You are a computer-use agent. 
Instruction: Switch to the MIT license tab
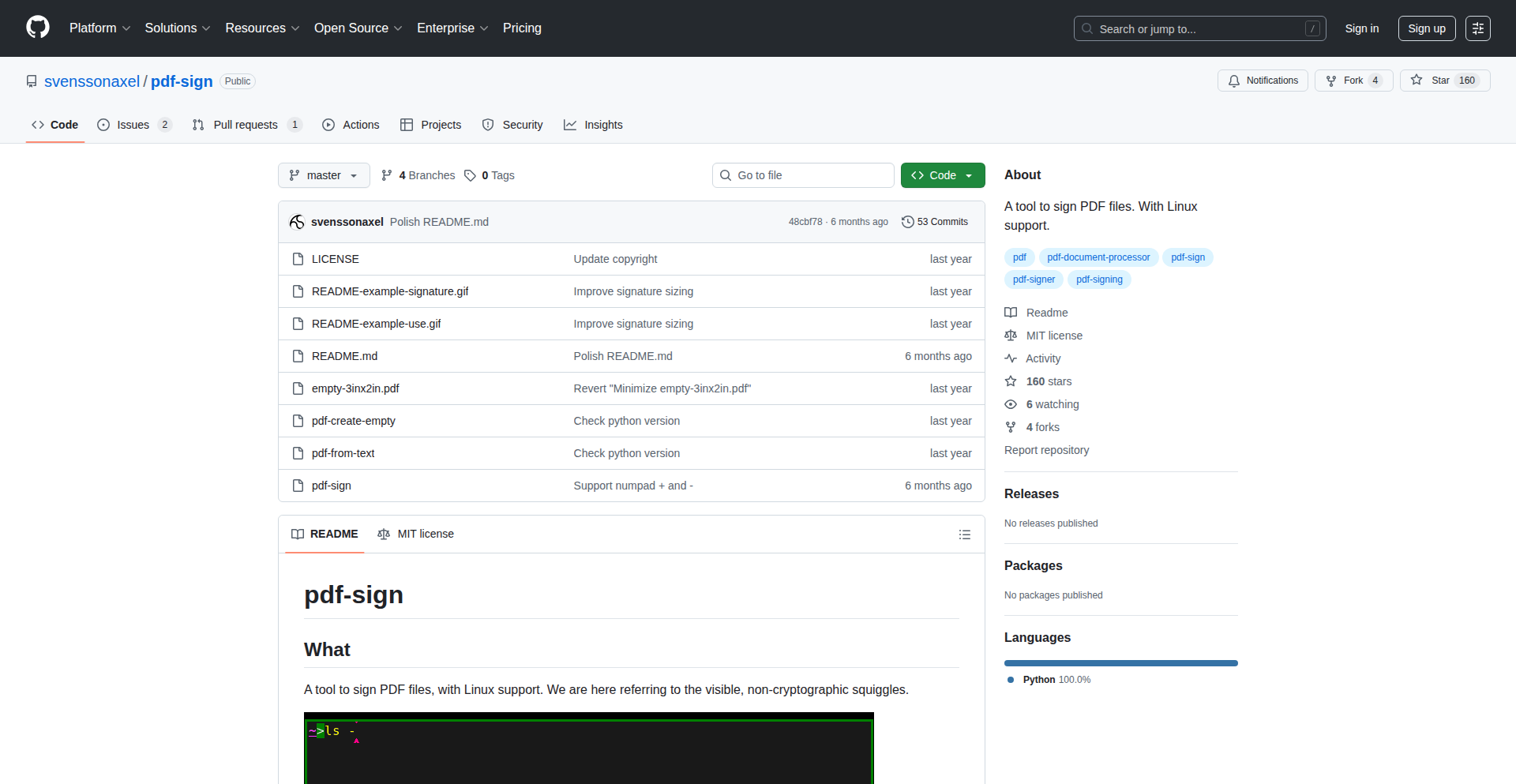point(416,535)
